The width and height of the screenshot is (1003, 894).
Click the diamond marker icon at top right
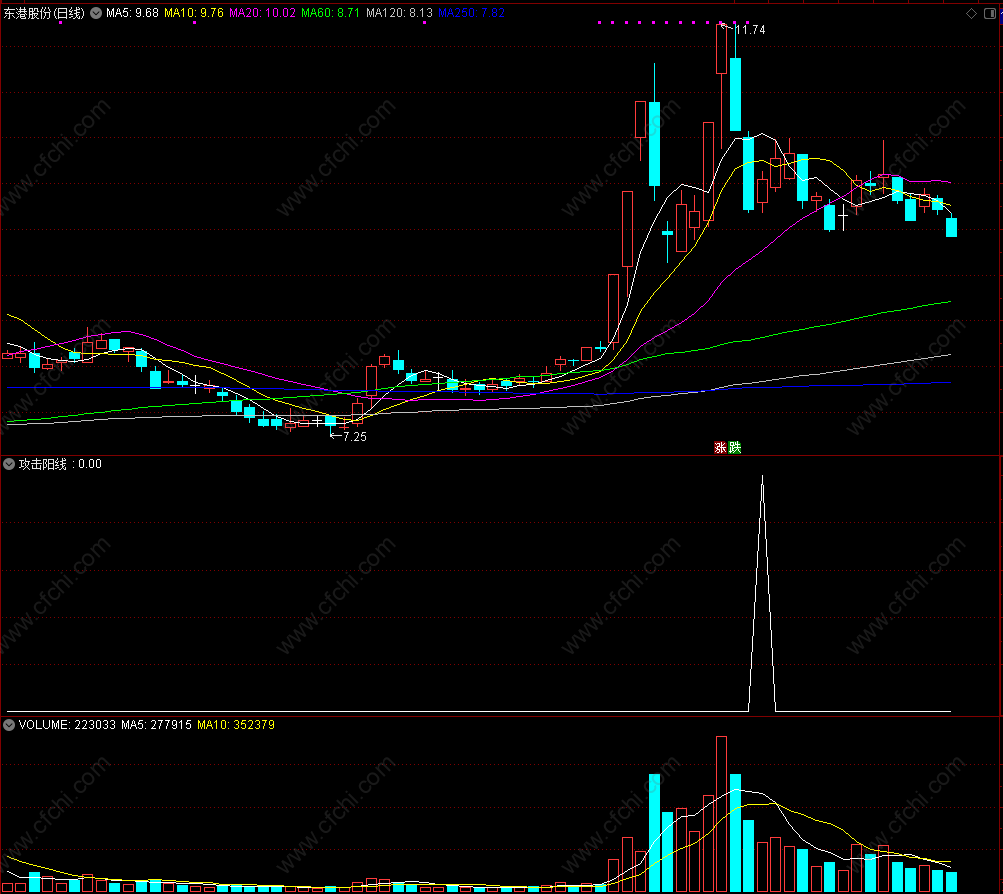(971, 13)
